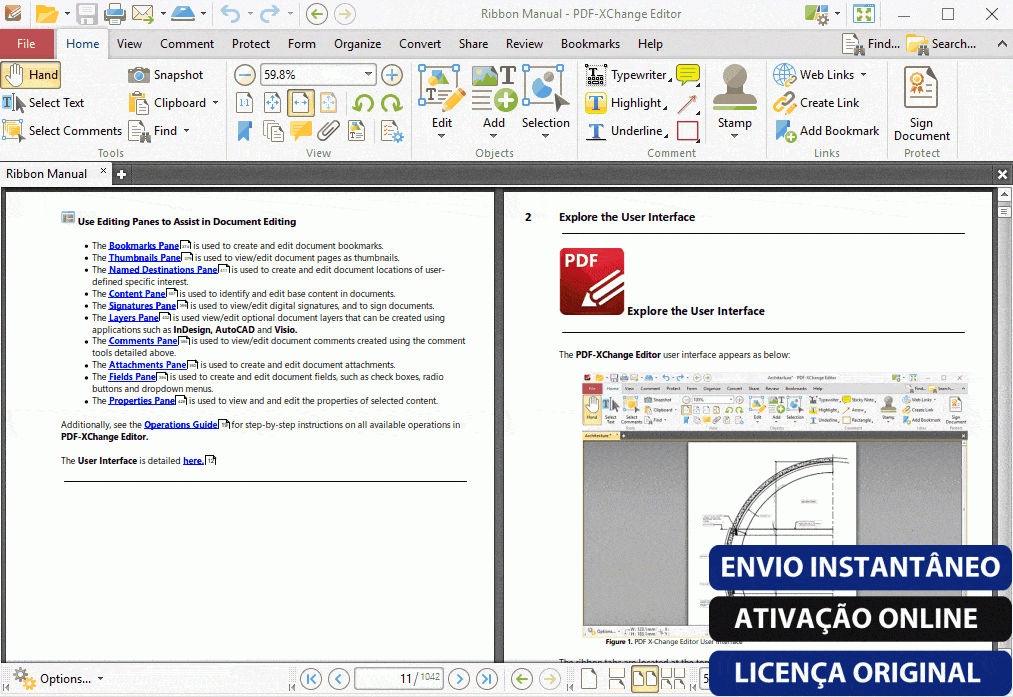Expand the Selection dropdown
Screen dimensions: 1013x697
pos(545,136)
